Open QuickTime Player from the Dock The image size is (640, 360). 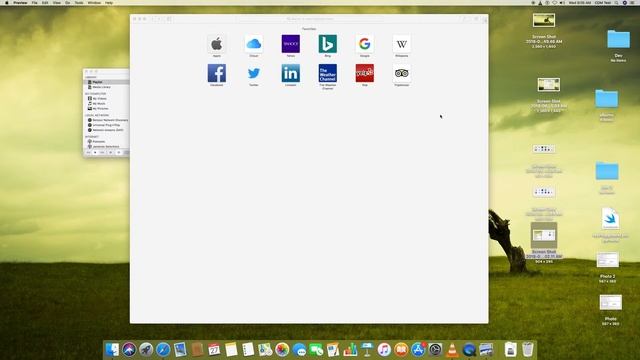tap(469, 350)
